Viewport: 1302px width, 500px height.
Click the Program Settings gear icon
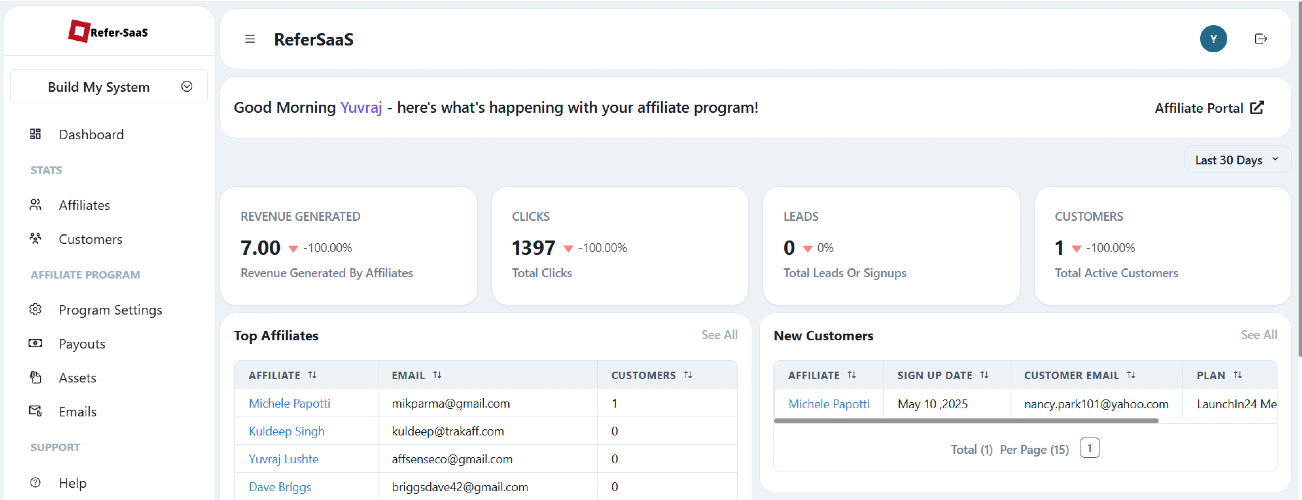tap(36, 310)
